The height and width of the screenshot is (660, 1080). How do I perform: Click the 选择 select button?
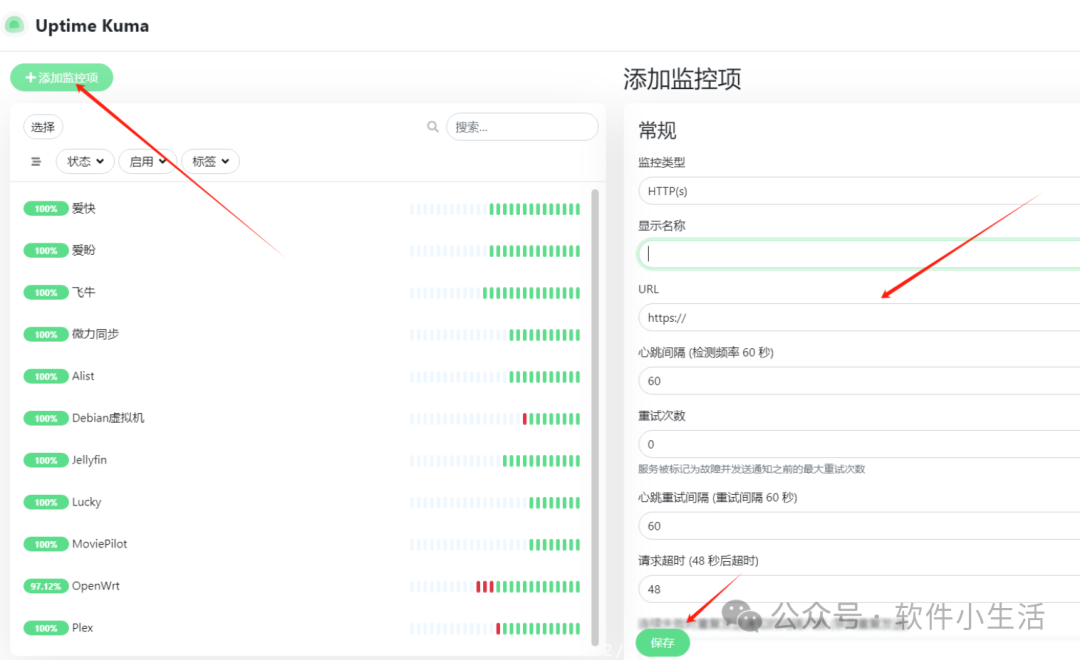43,127
